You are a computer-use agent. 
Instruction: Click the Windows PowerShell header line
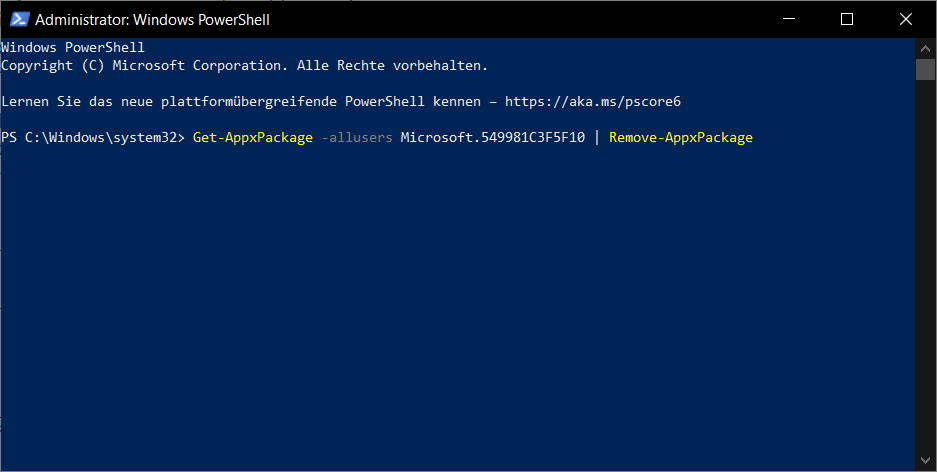tap(73, 48)
